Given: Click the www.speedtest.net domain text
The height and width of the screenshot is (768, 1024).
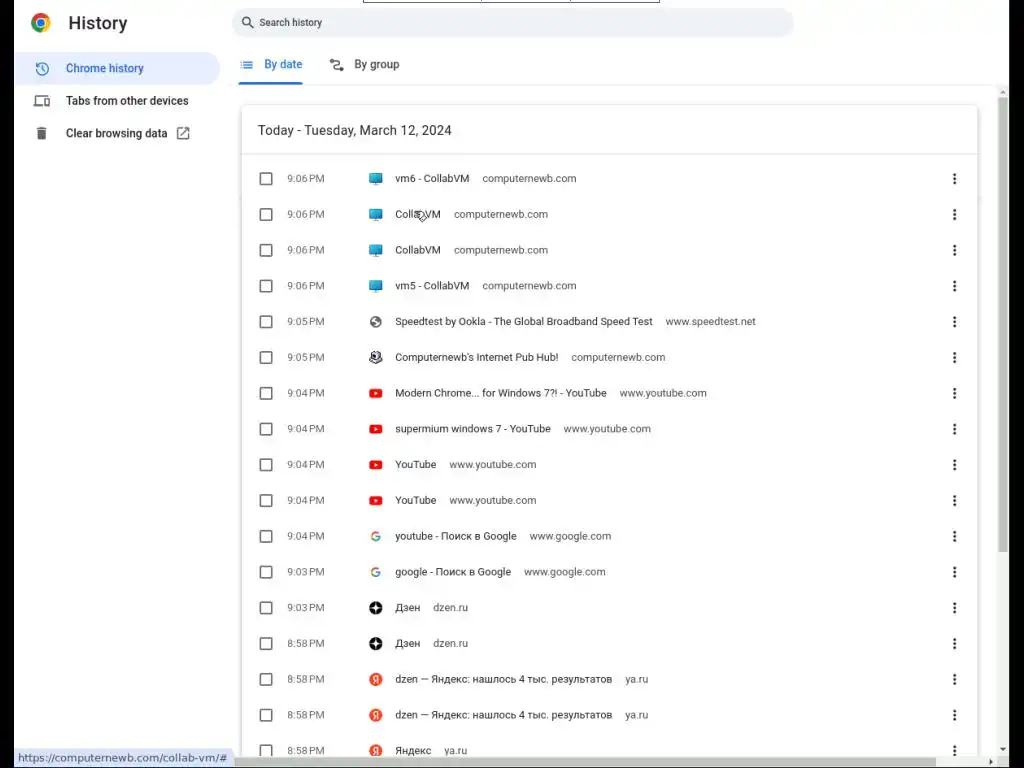Looking at the screenshot, I should (711, 322).
